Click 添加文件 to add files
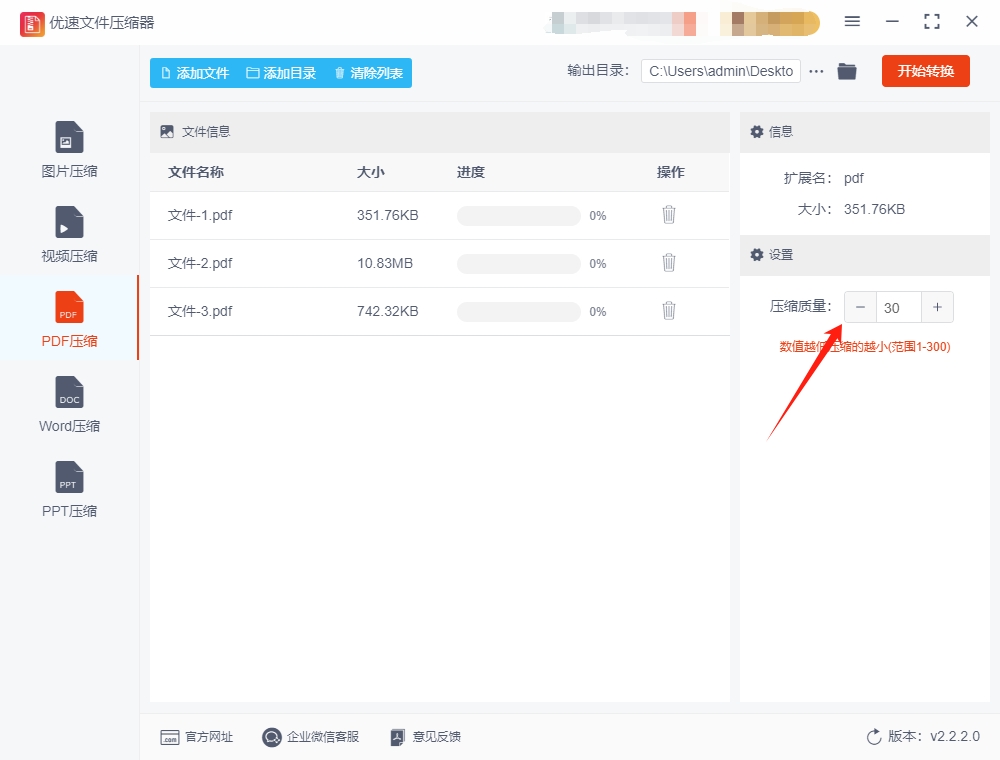The width and height of the screenshot is (1000, 760). (195, 73)
